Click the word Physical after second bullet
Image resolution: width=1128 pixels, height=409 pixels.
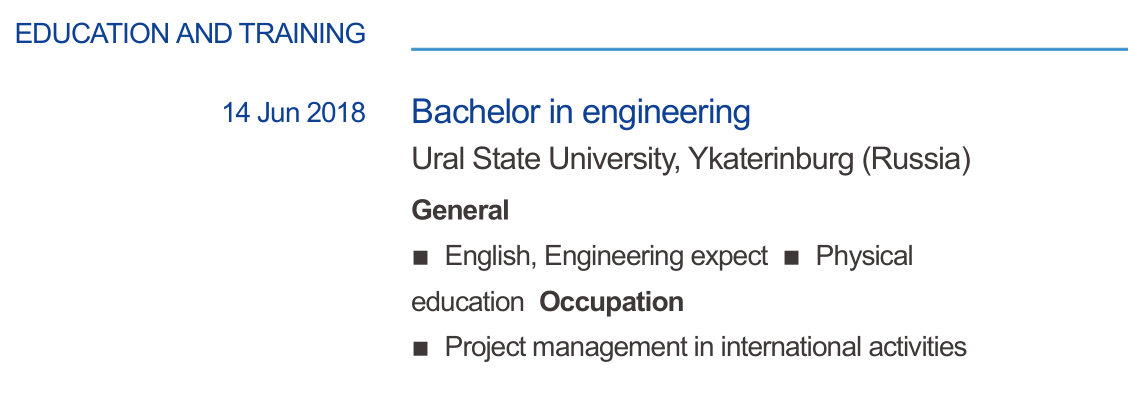(864, 257)
